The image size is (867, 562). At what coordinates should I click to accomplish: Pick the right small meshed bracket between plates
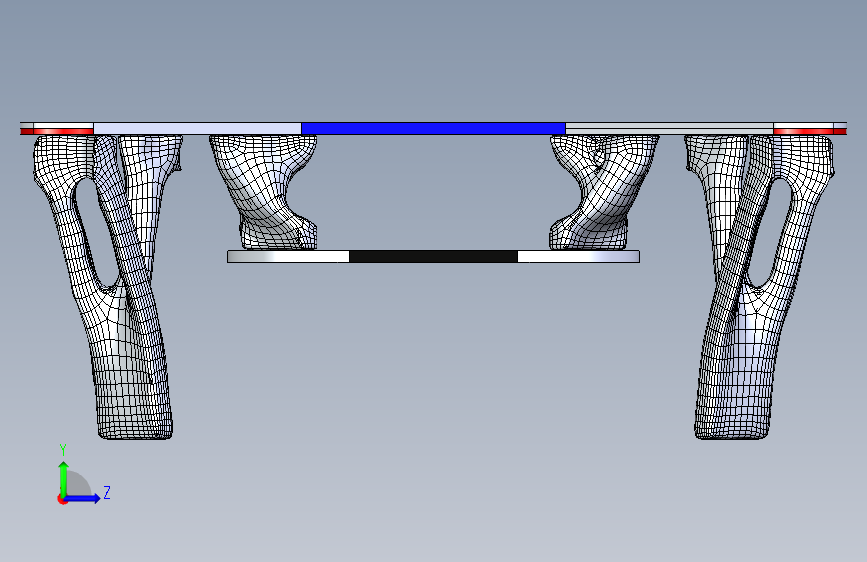pos(603,191)
